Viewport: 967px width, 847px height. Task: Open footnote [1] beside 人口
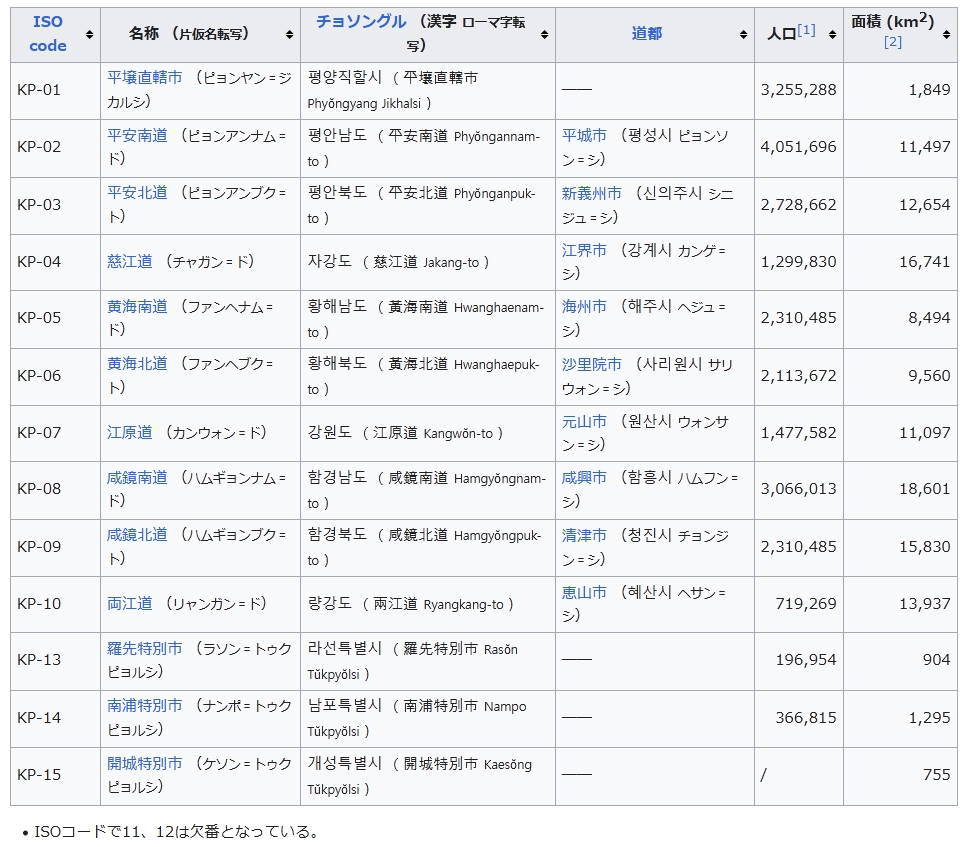click(x=806, y=30)
